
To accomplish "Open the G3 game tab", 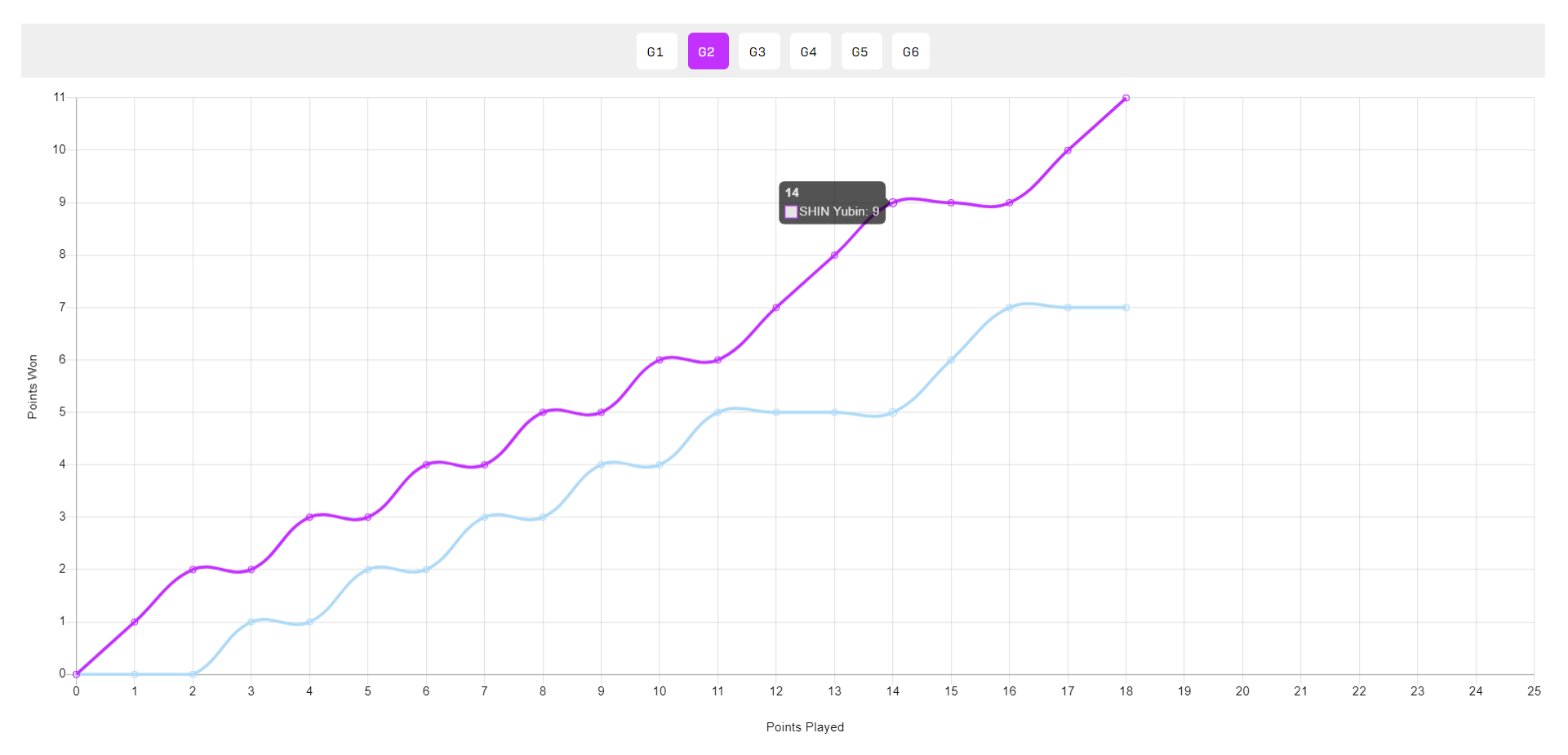I will coord(758,51).
